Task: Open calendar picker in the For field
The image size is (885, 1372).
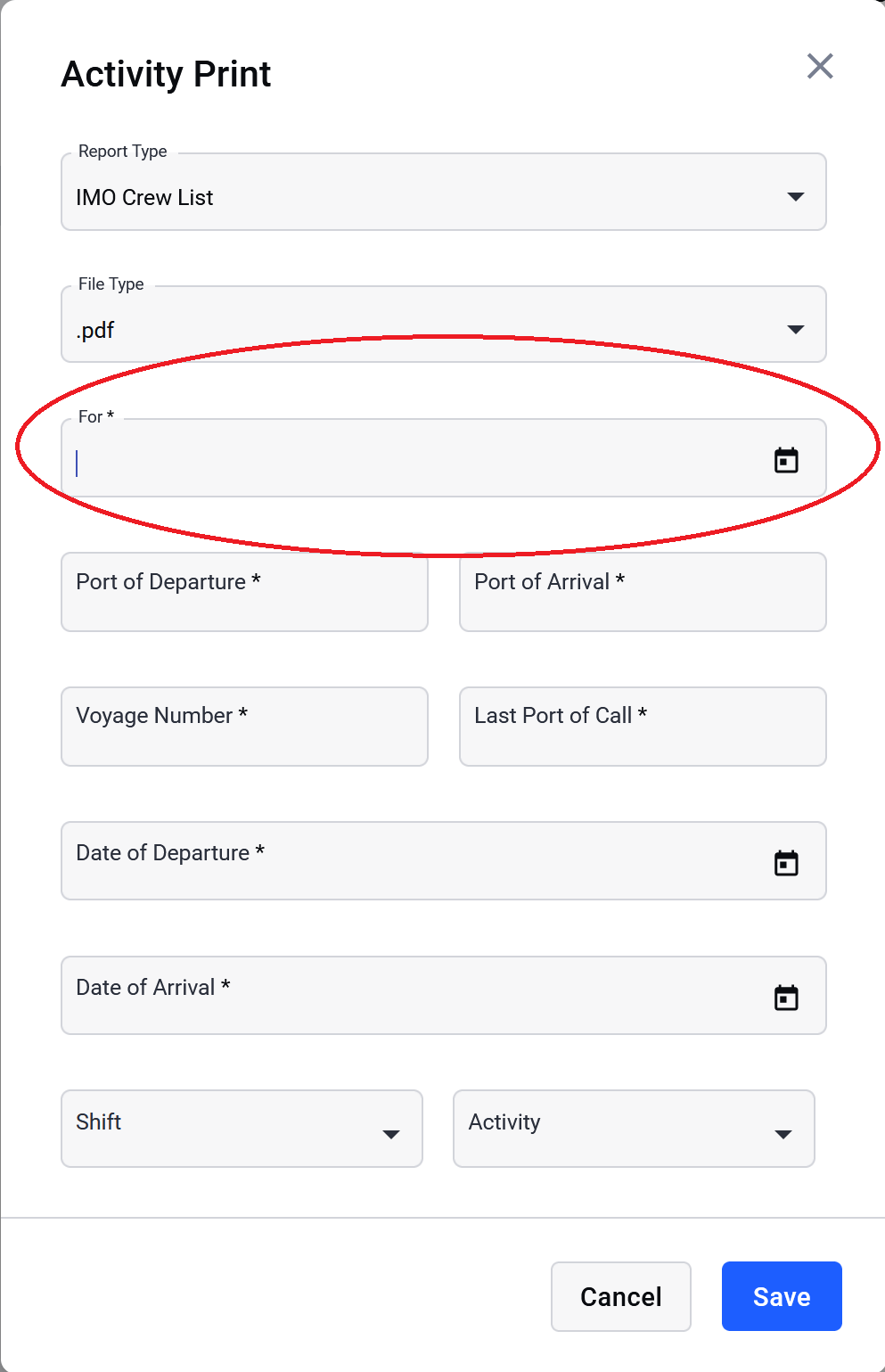Action: click(786, 460)
